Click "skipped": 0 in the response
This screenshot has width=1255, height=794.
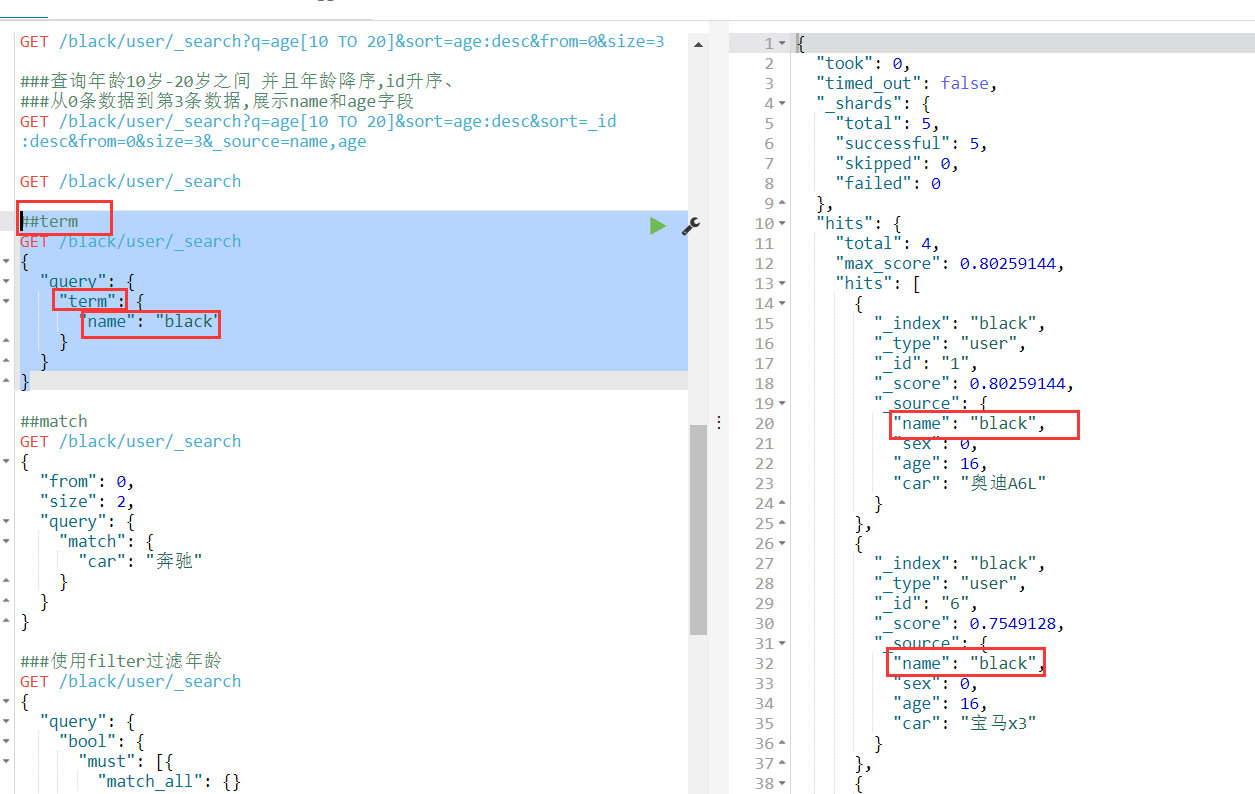[897, 163]
